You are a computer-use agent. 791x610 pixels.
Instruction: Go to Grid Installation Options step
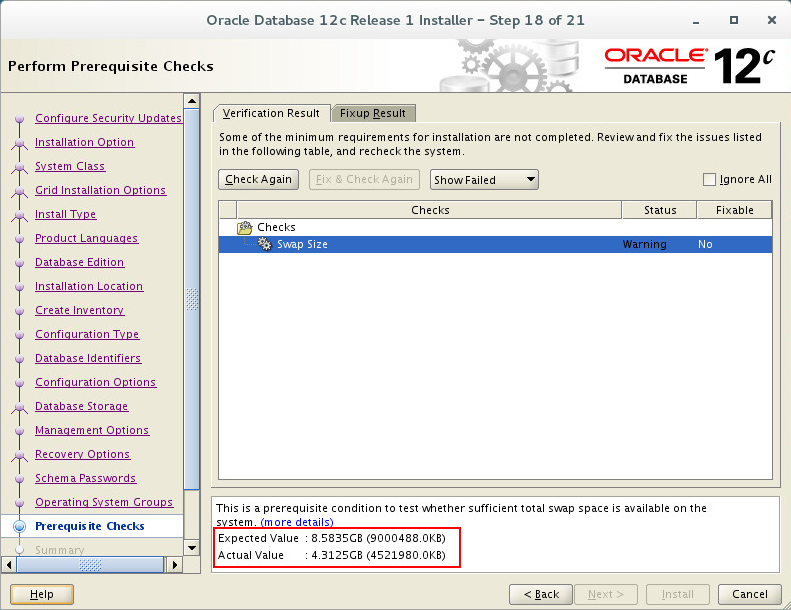(100, 190)
